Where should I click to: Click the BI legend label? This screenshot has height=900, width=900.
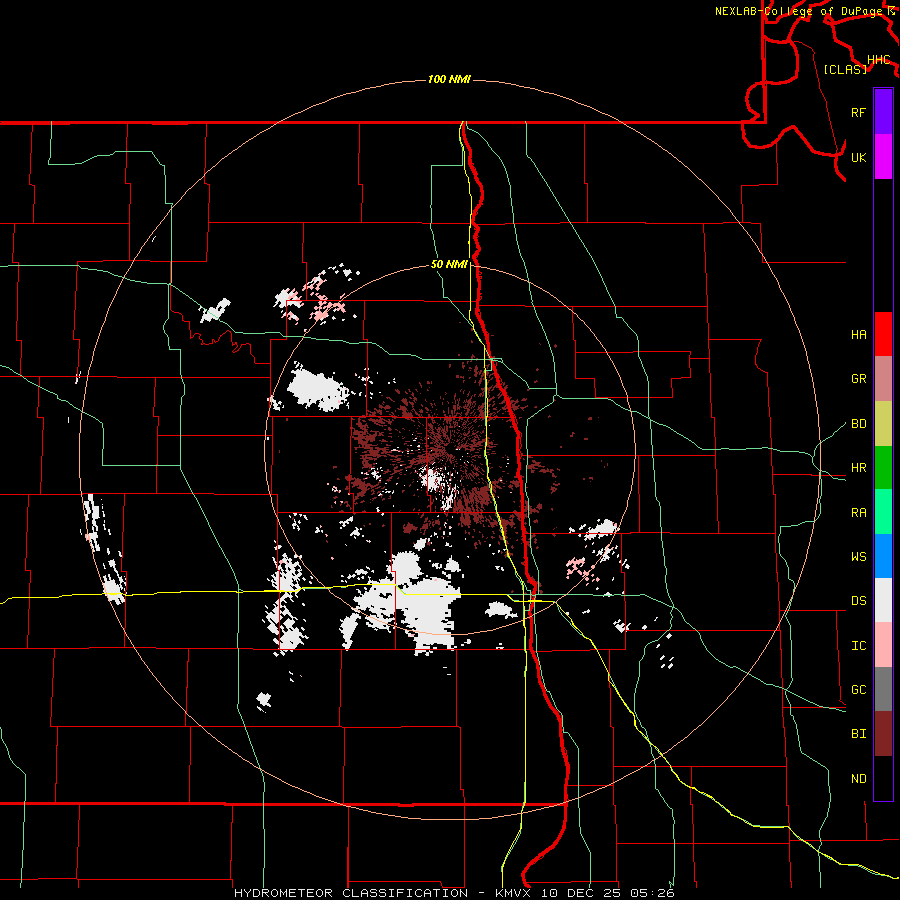coord(858,734)
